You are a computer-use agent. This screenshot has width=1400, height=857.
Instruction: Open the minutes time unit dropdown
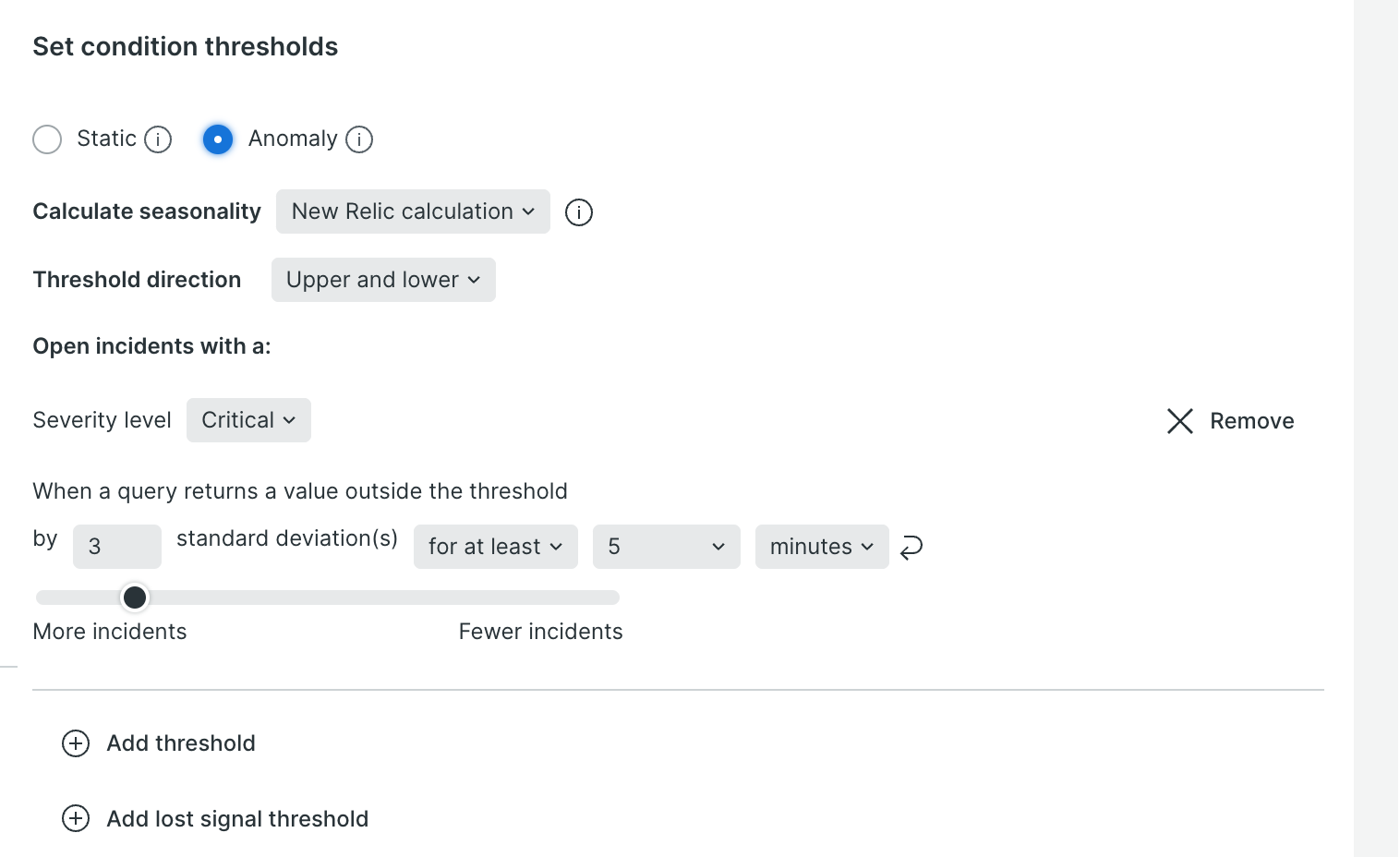820,547
